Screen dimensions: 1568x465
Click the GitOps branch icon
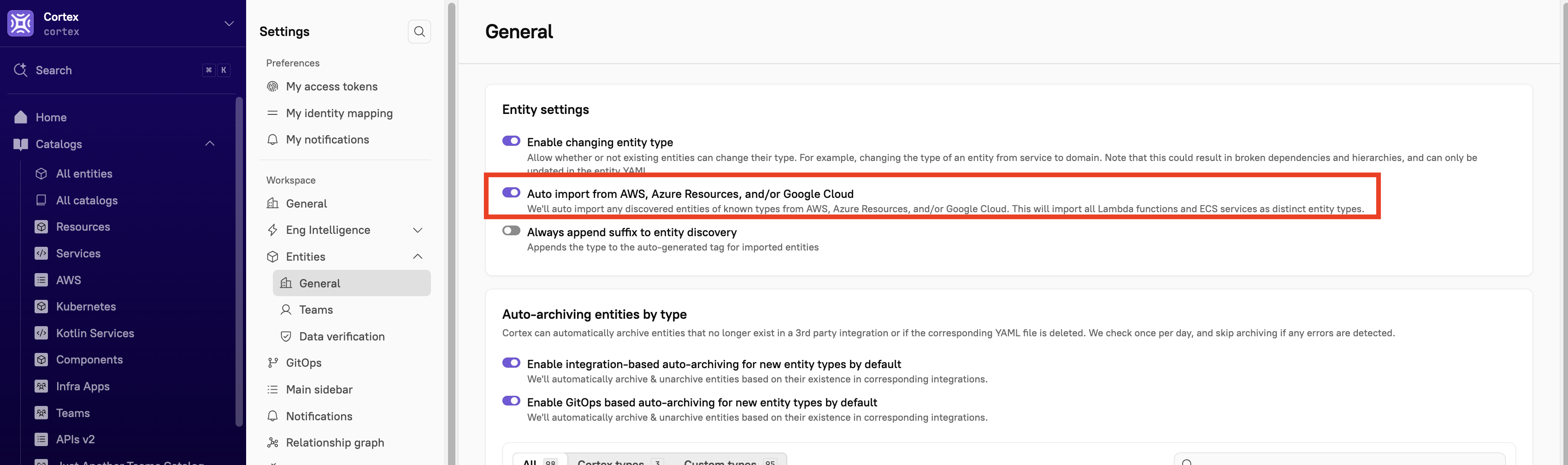click(x=273, y=363)
